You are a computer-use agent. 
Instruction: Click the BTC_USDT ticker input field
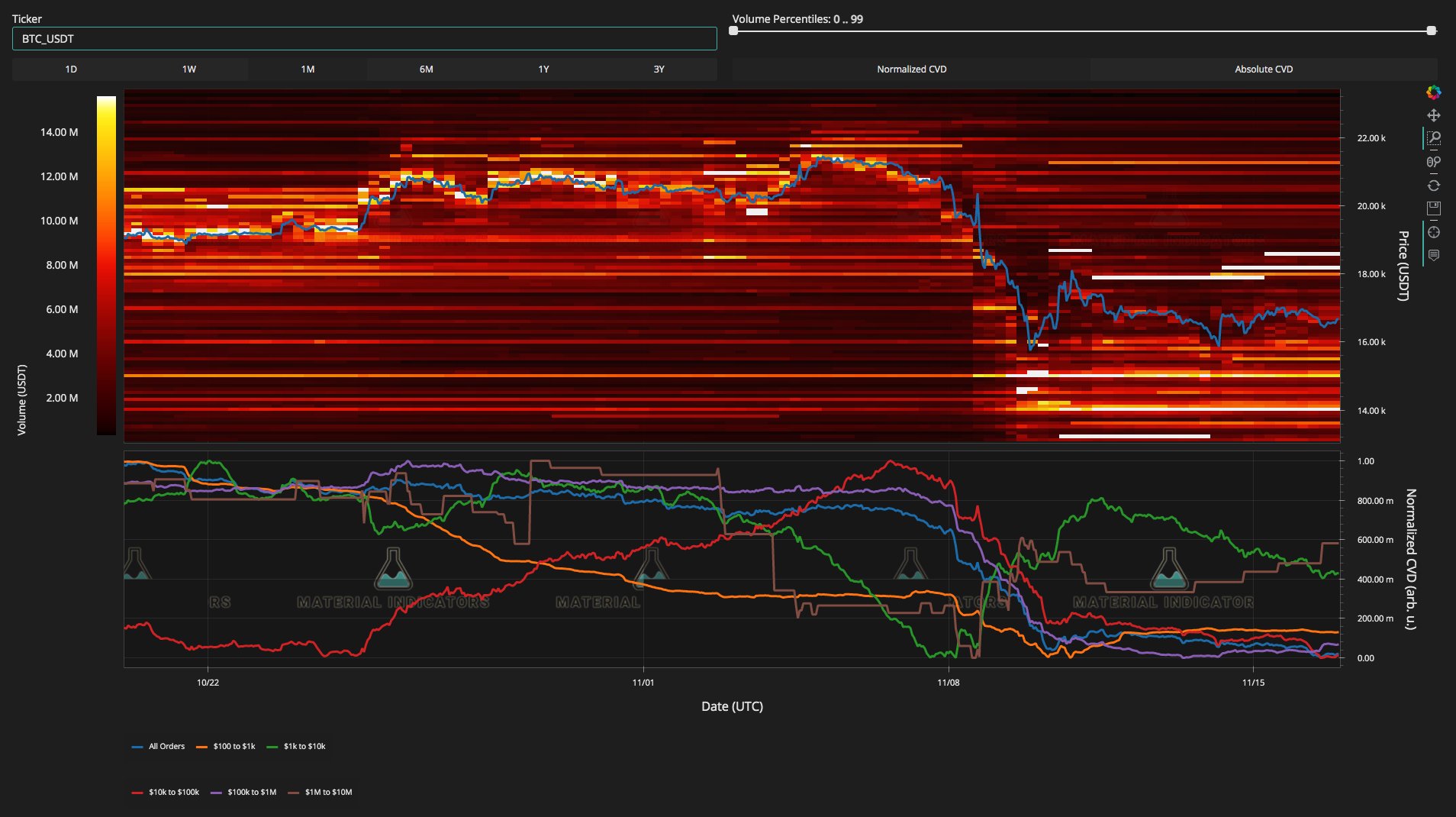point(364,39)
